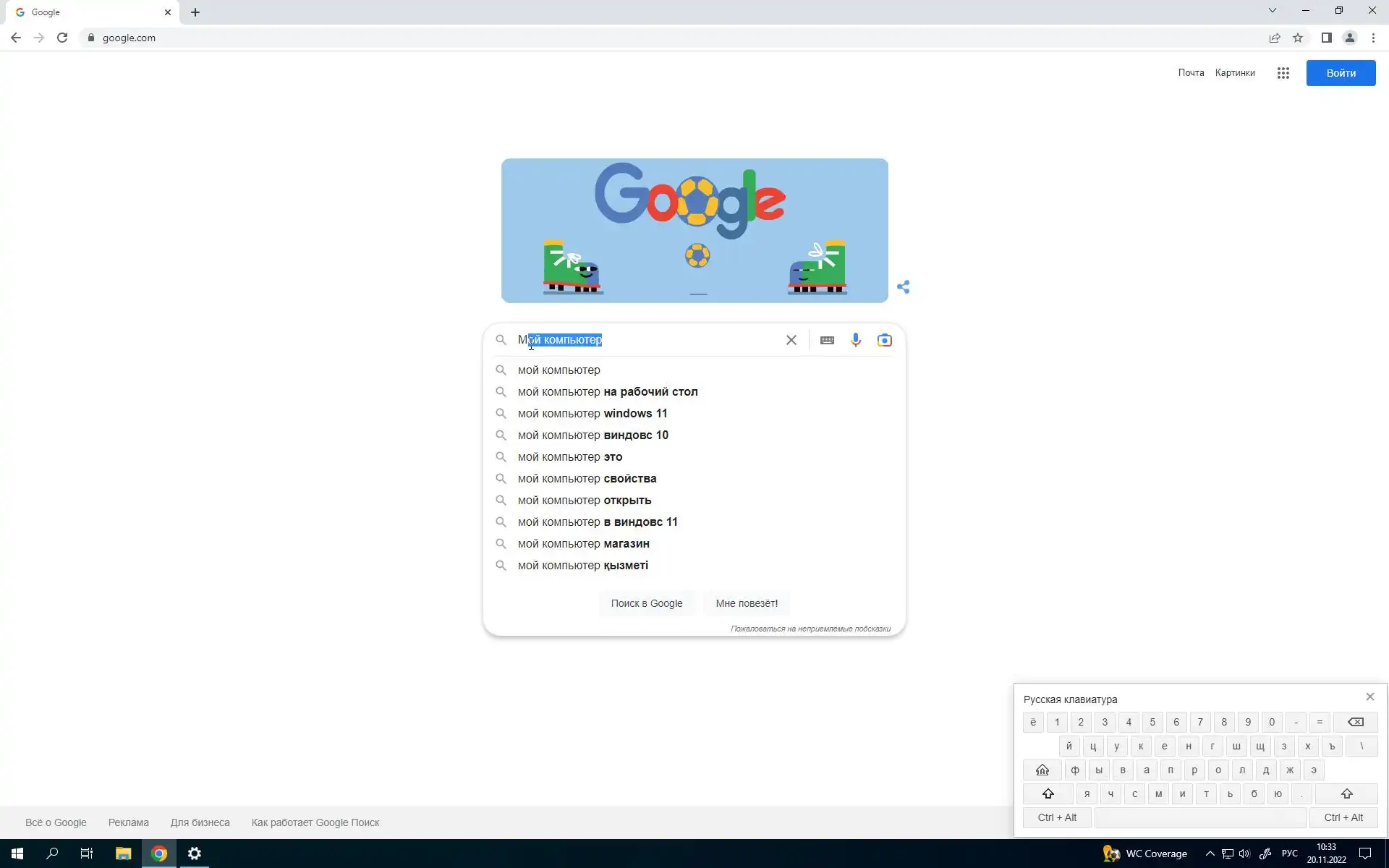Click the blue "Войти" sign-in button

[x=1341, y=73]
